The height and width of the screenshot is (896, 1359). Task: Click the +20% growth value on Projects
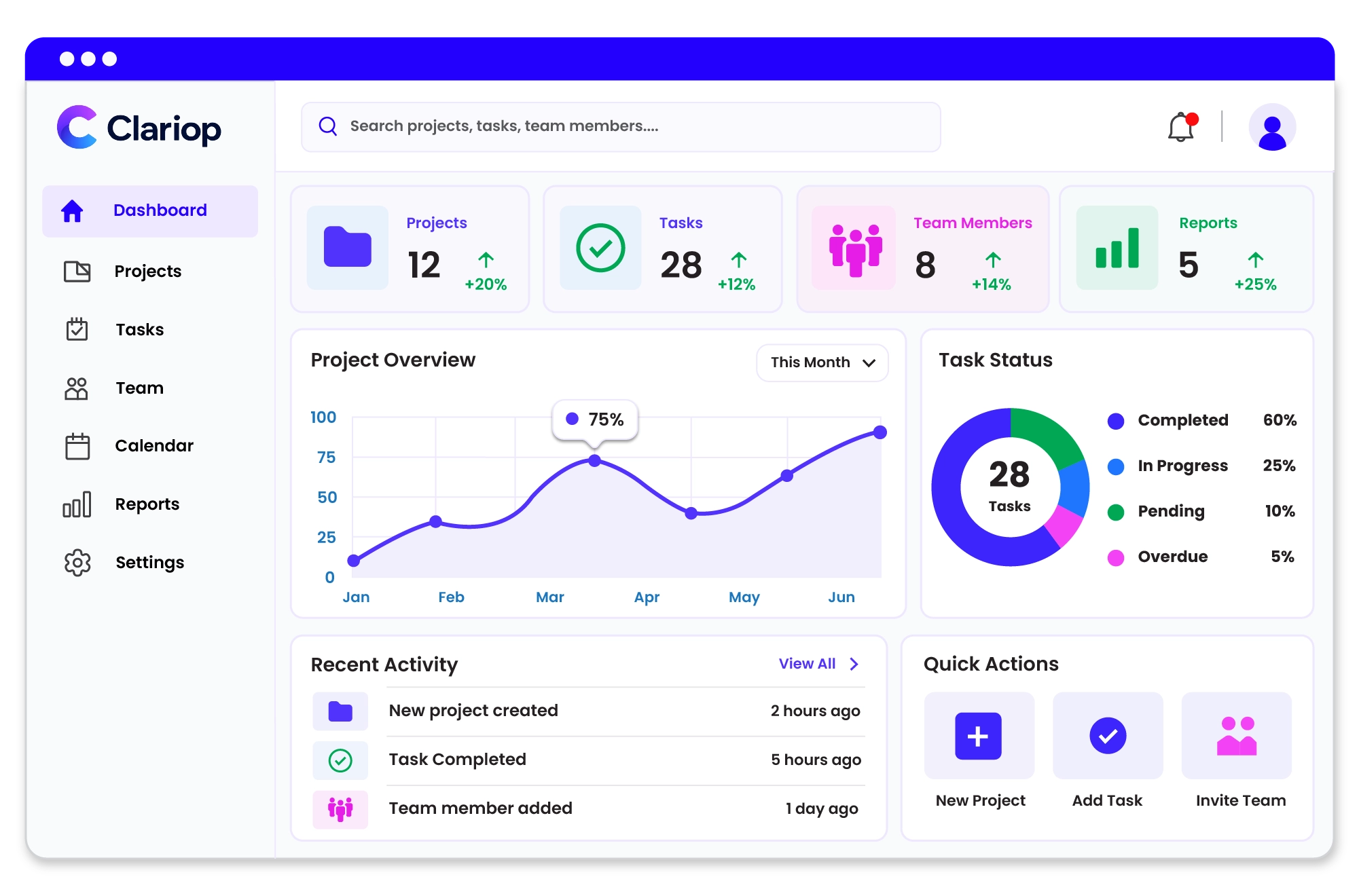point(486,284)
